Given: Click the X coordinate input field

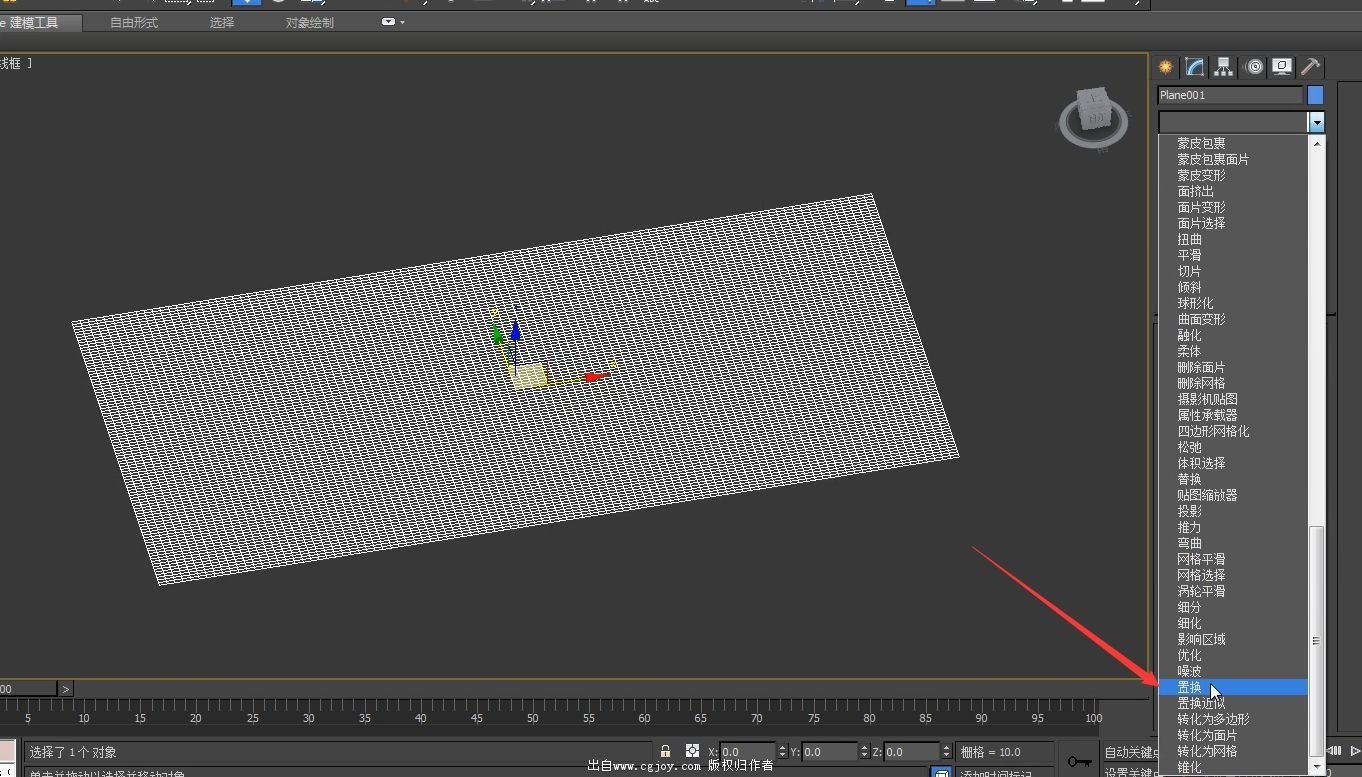Looking at the screenshot, I should click(746, 752).
